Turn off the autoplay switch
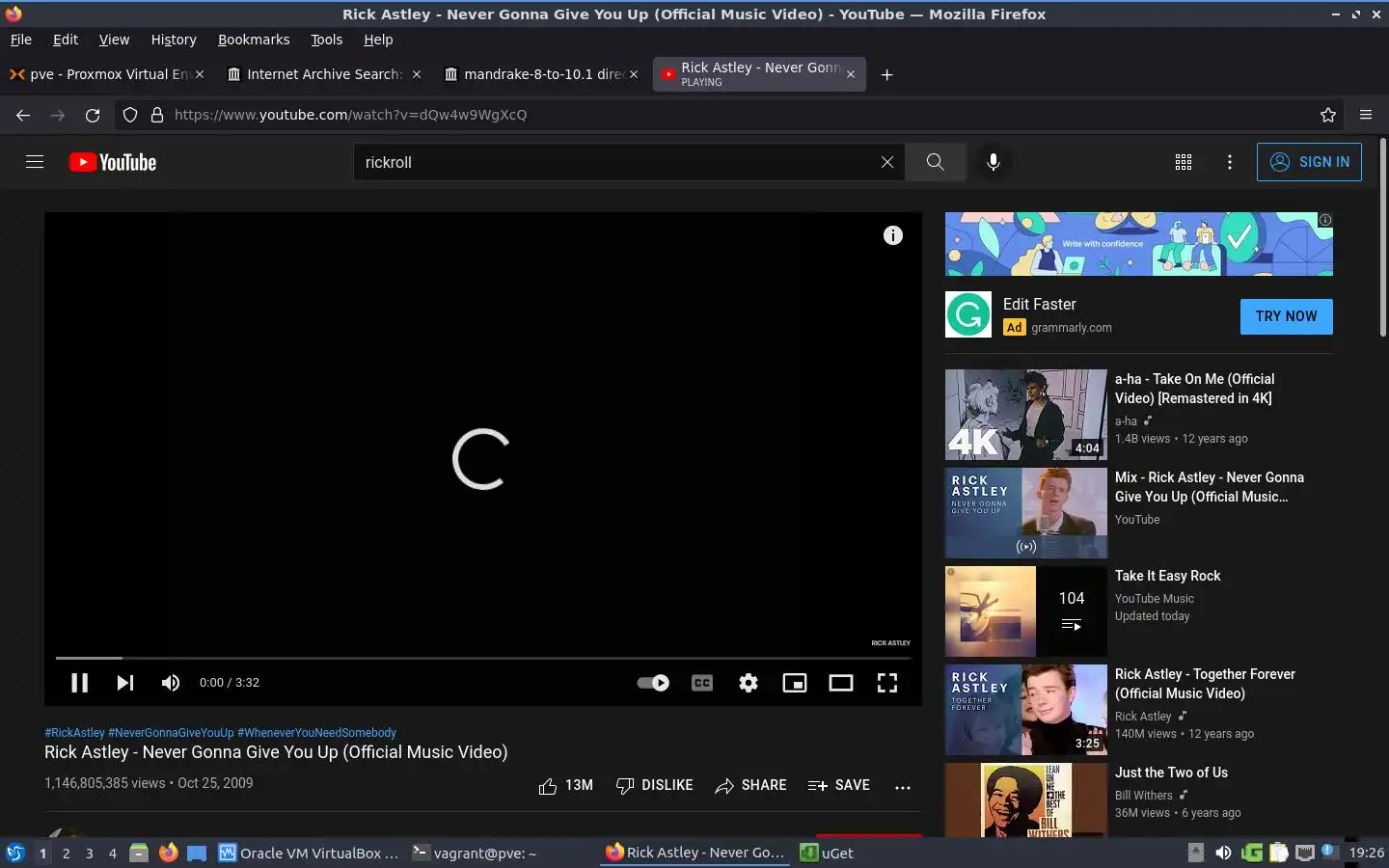Viewport: 1389px width, 868px height. (x=653, y=683)
